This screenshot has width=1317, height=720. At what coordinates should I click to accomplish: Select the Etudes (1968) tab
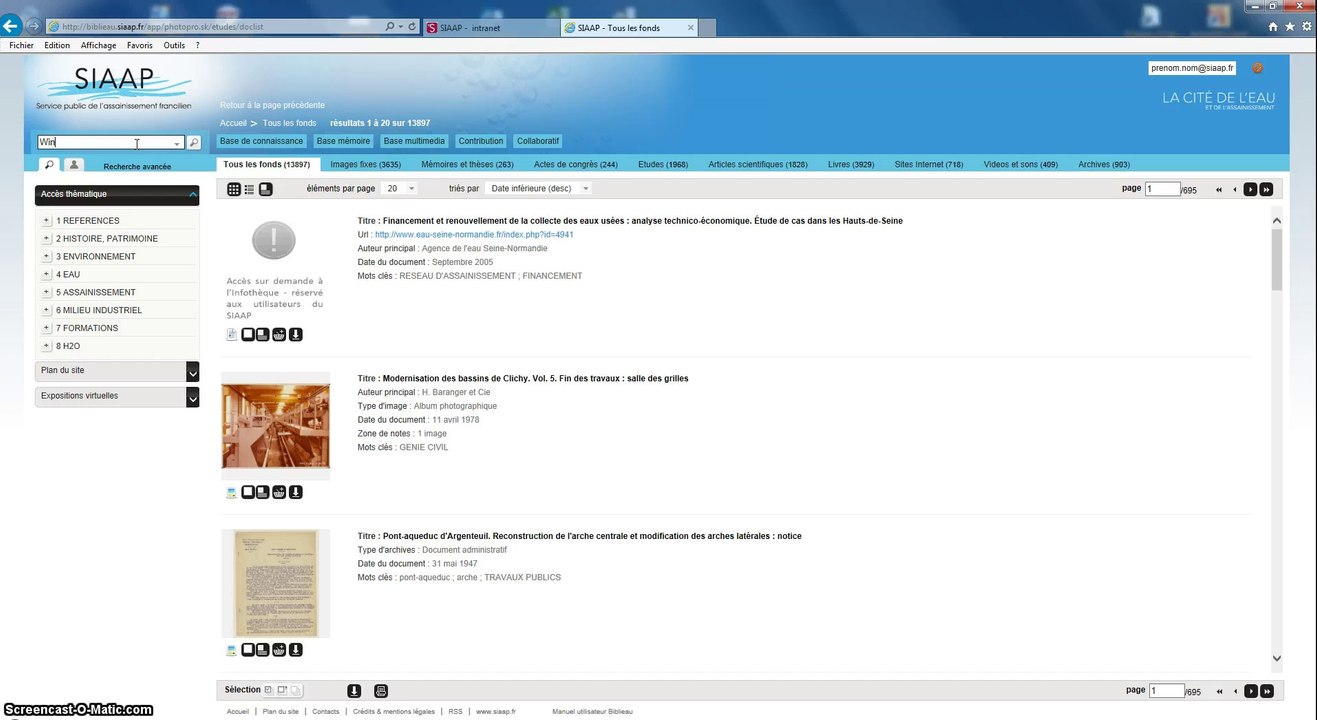click(x=663, y=164)
